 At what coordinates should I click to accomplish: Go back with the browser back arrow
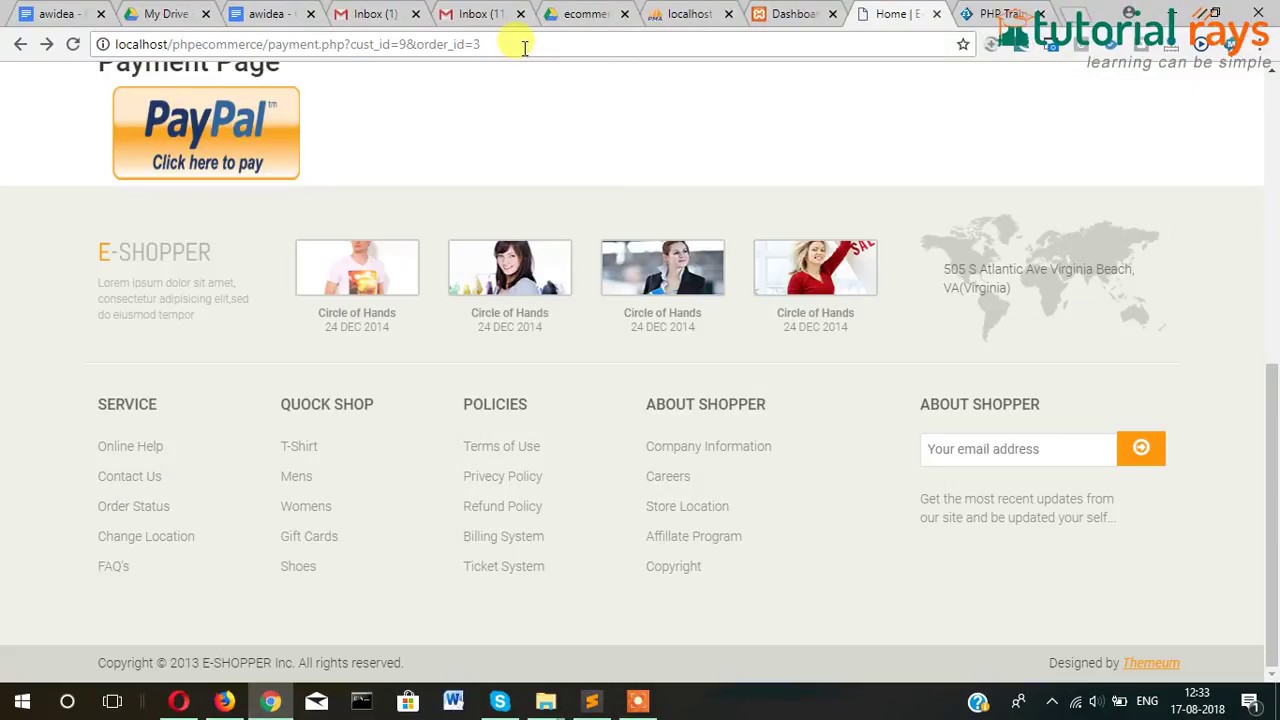20,44
